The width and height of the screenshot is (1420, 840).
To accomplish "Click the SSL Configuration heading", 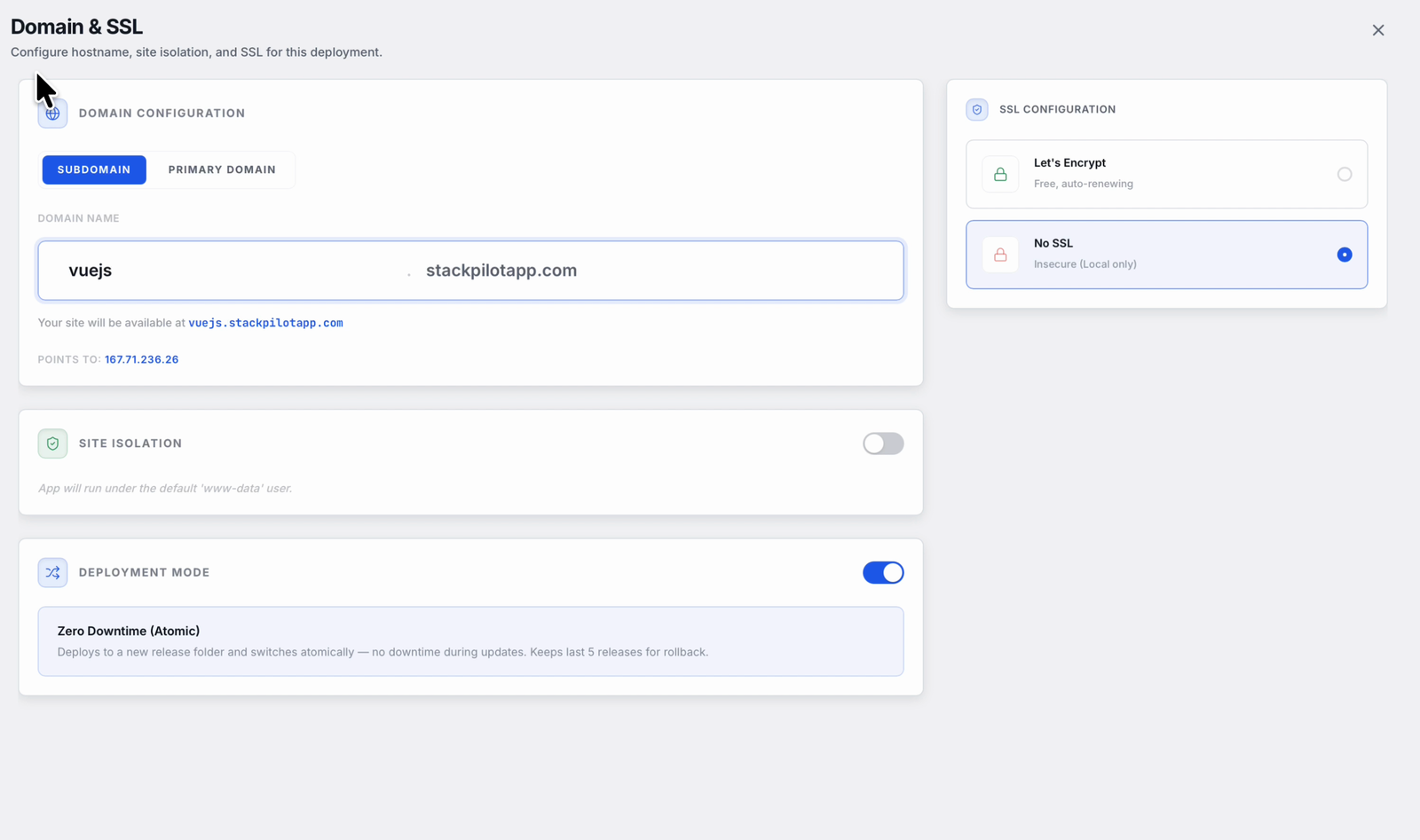I will tap(1057, 110).
